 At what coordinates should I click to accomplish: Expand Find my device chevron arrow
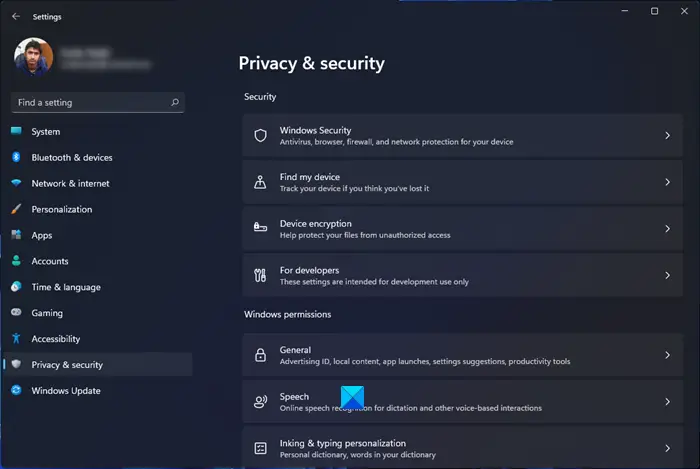[x=667, y=182]
